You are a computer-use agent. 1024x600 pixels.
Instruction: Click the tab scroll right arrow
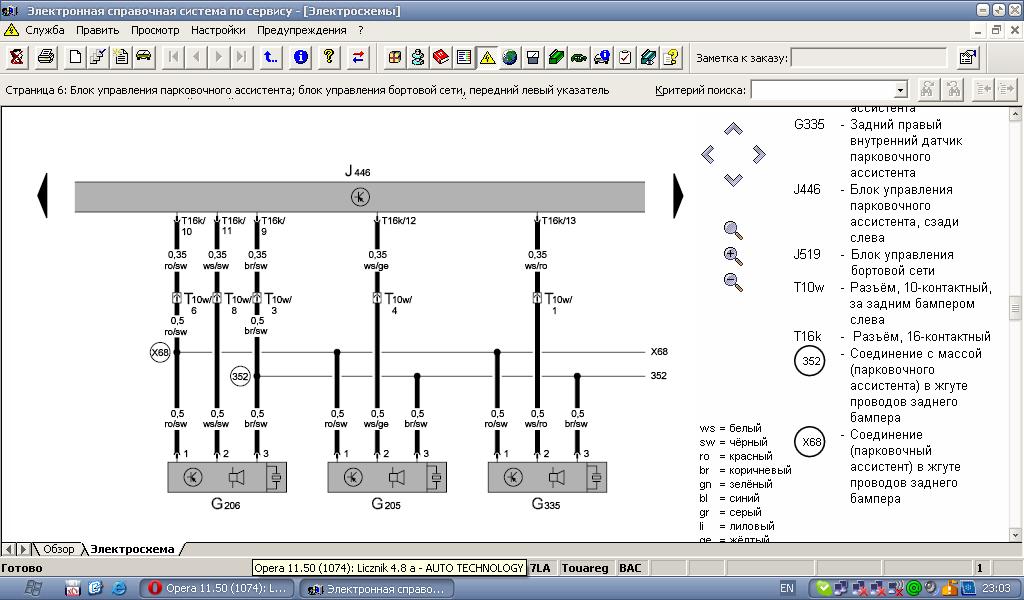click(x=23, y=549)
